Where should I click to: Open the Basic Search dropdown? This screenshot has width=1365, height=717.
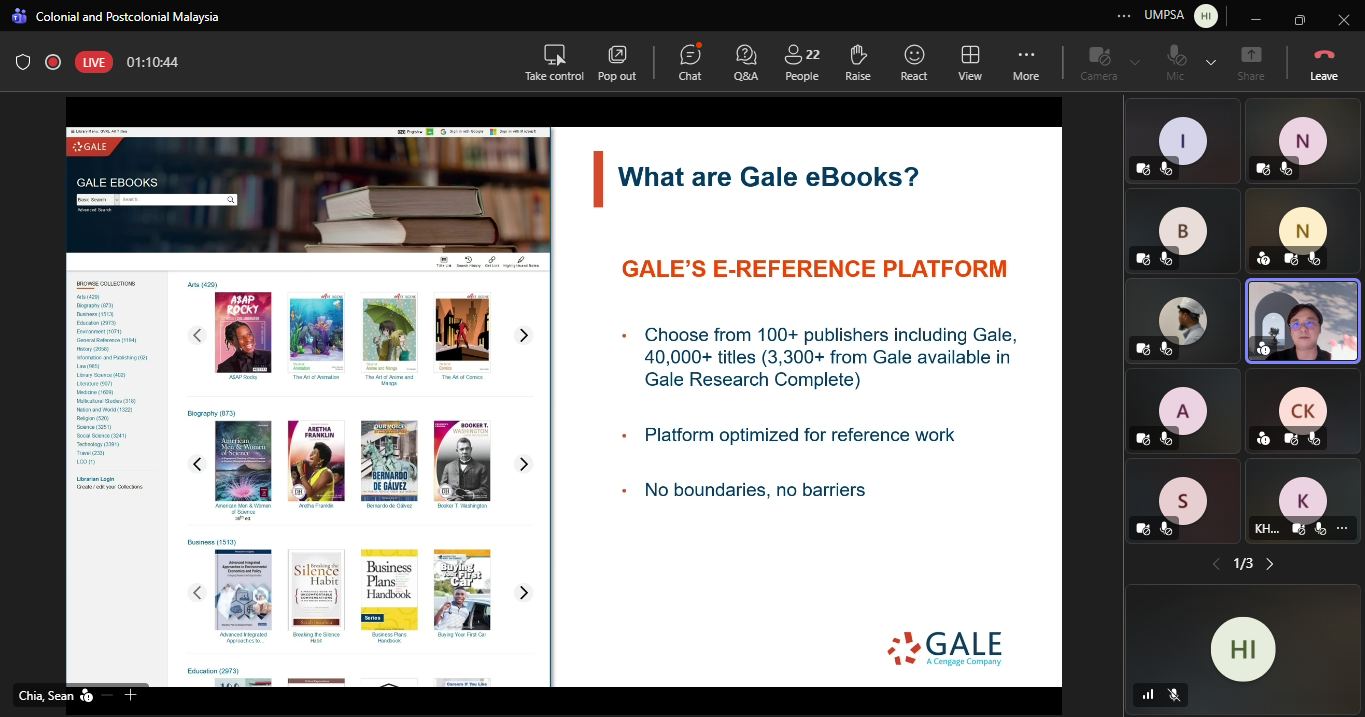pyautogui.click(x=97, y=200)
